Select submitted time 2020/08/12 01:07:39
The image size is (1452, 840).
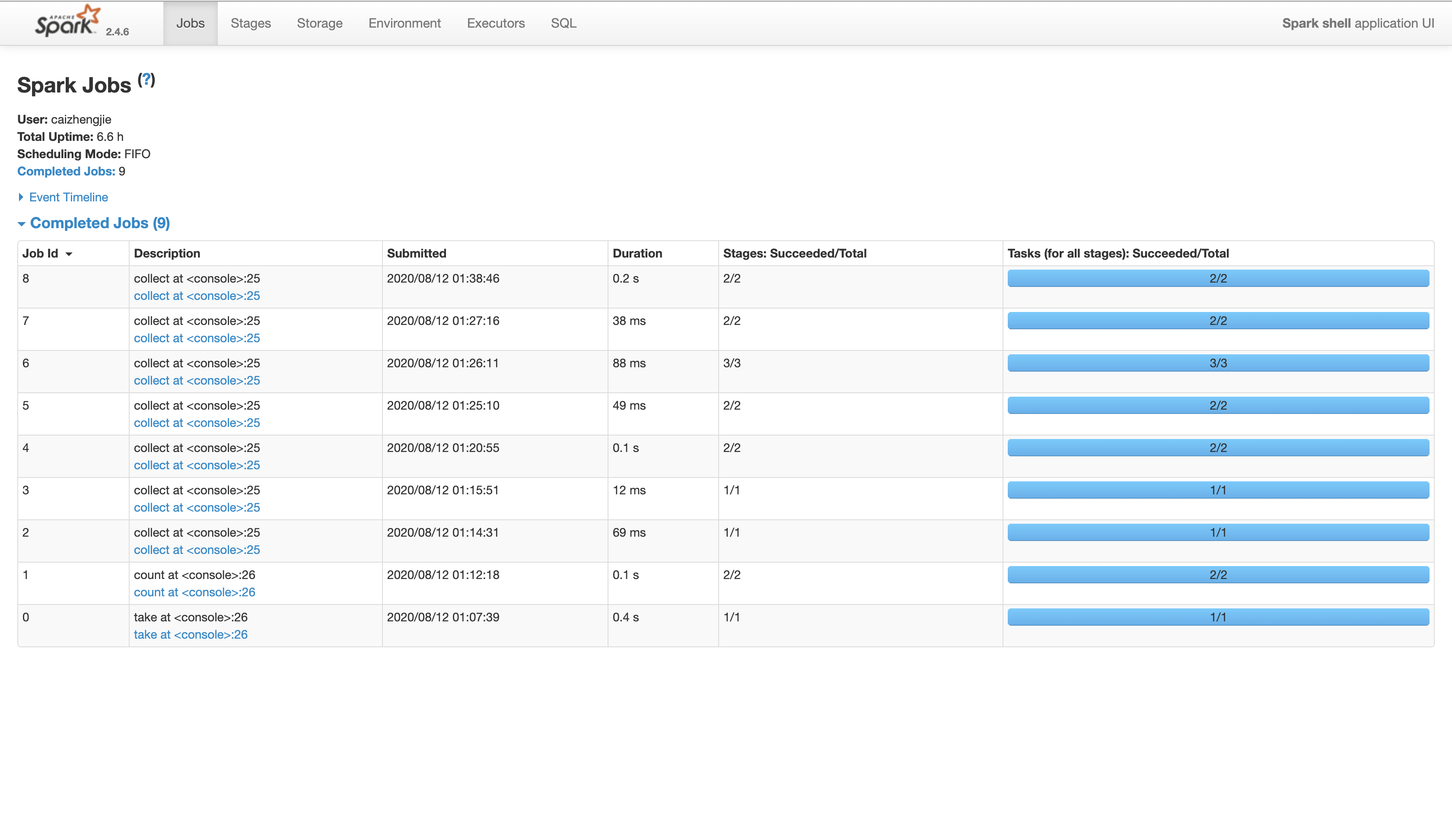(443, 617)
